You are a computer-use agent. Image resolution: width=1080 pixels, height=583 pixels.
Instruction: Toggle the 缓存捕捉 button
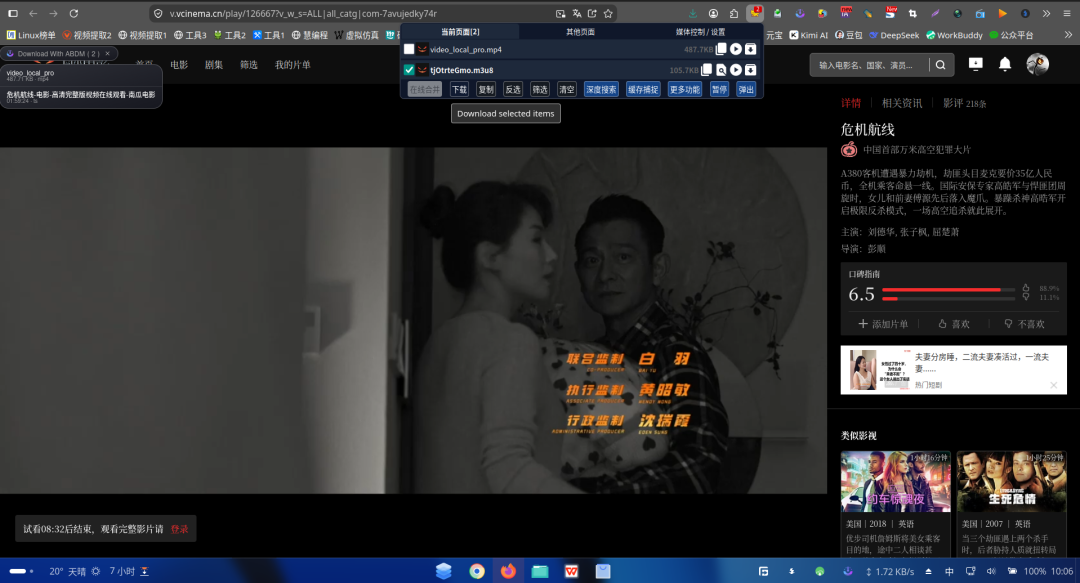pos(643,90)
